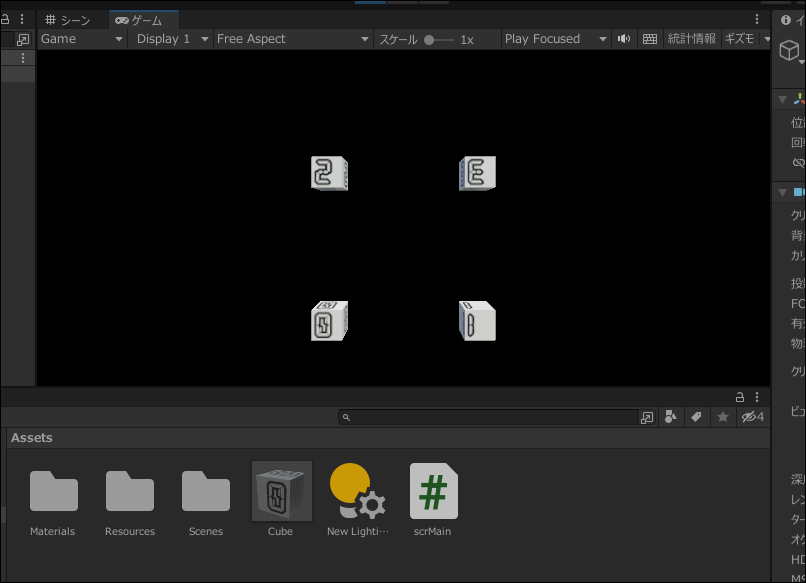Click the Project search field

[x=489, y=417]
